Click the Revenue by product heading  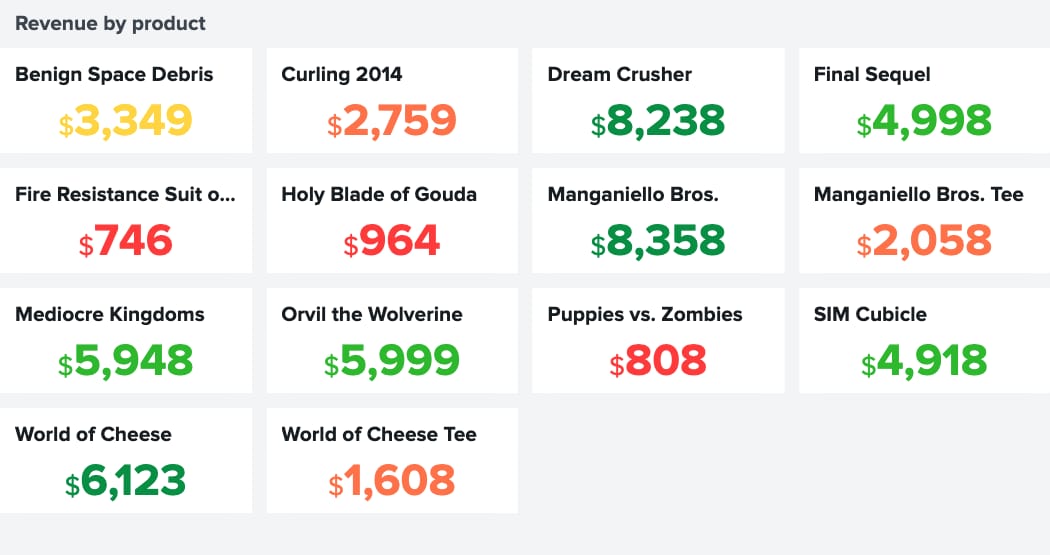(x=110, y=23)
